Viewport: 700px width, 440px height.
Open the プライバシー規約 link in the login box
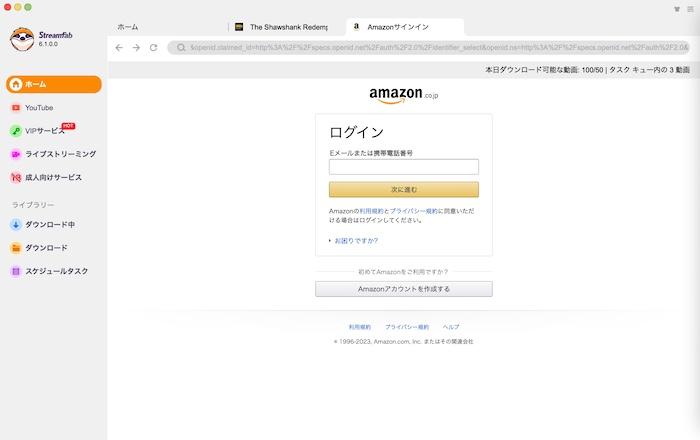tap(413, 211)
